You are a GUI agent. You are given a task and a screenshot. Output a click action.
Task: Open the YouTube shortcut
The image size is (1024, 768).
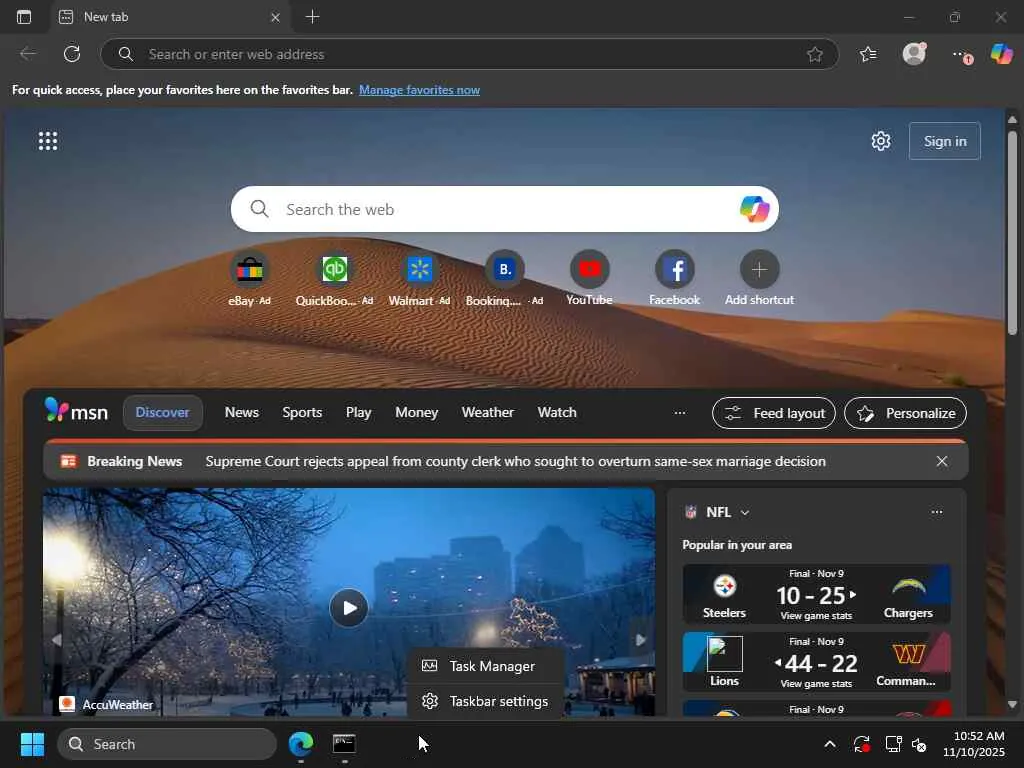point(589,279)
